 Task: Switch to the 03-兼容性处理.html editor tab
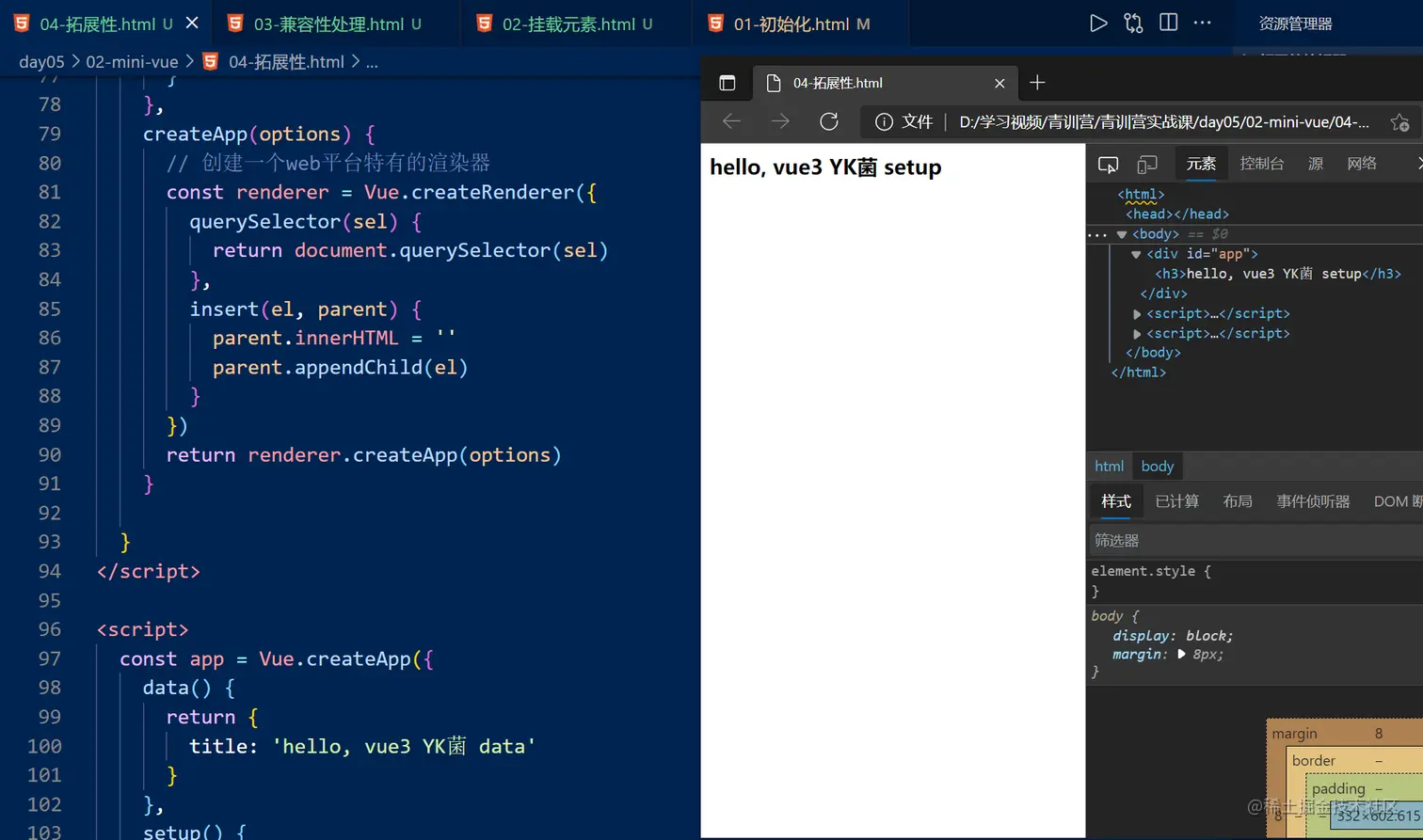(328, 24)
